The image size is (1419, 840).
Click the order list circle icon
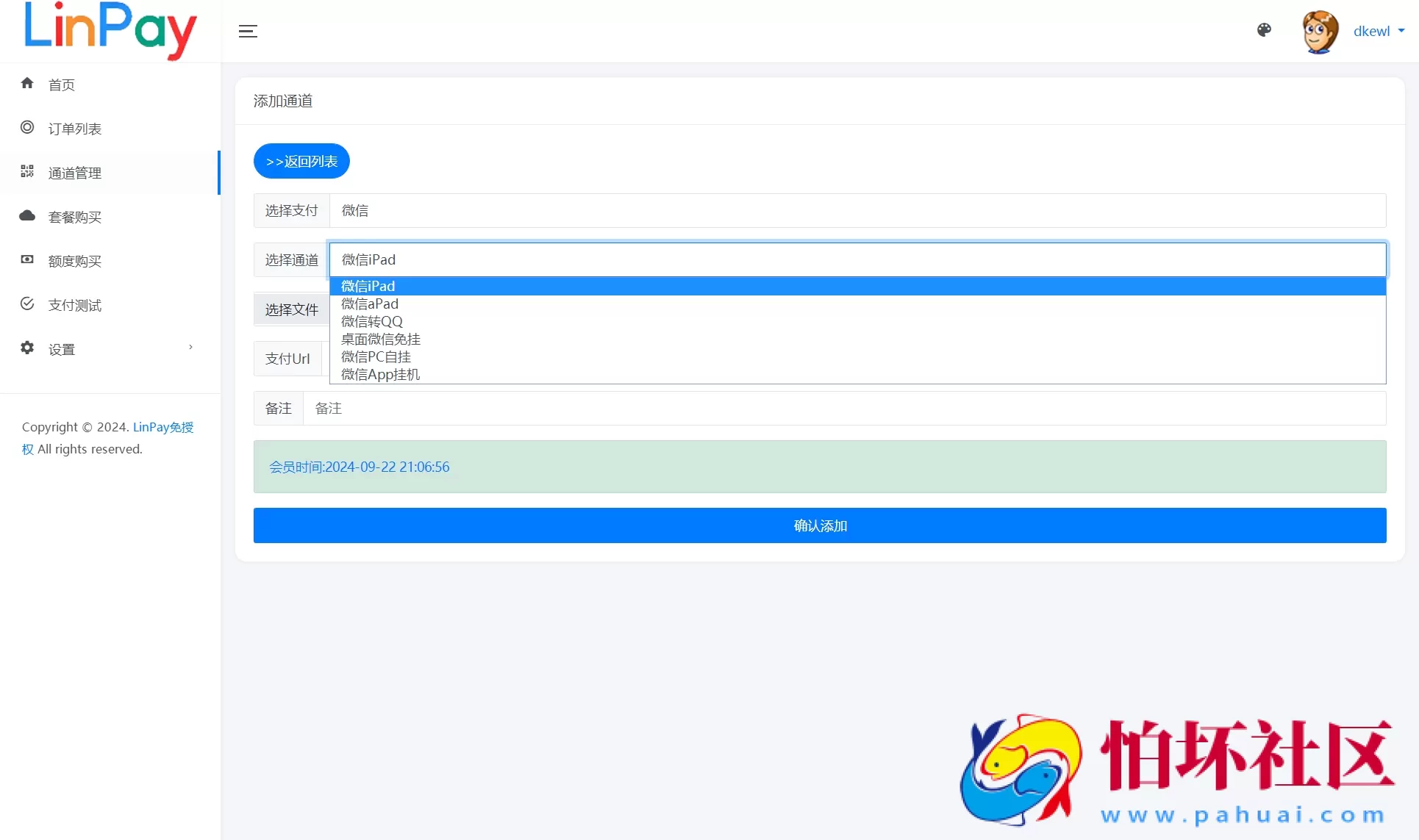(27, 127)
